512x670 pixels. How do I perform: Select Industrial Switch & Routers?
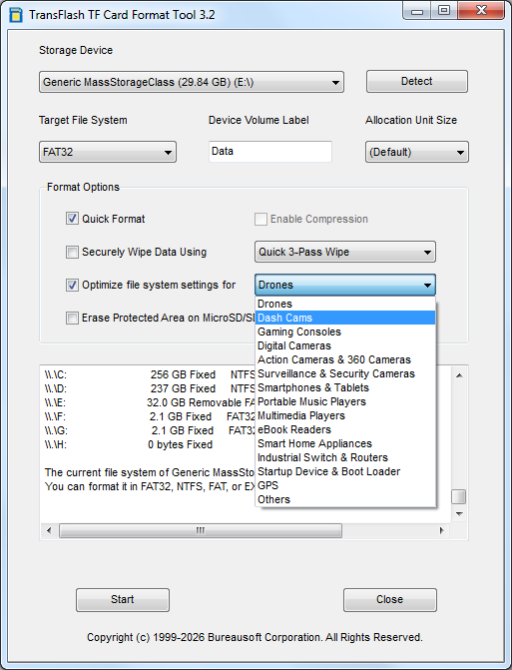click(345, 457)
